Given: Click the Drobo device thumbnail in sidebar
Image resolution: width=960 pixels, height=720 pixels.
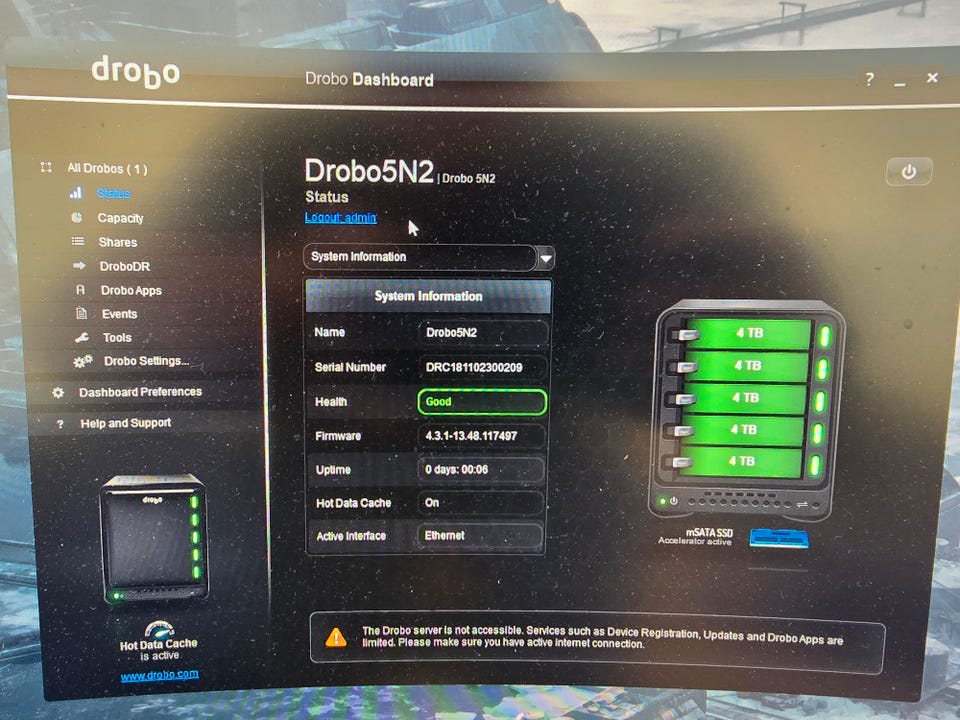Looking at the screenshot, I should coord(154,538).
